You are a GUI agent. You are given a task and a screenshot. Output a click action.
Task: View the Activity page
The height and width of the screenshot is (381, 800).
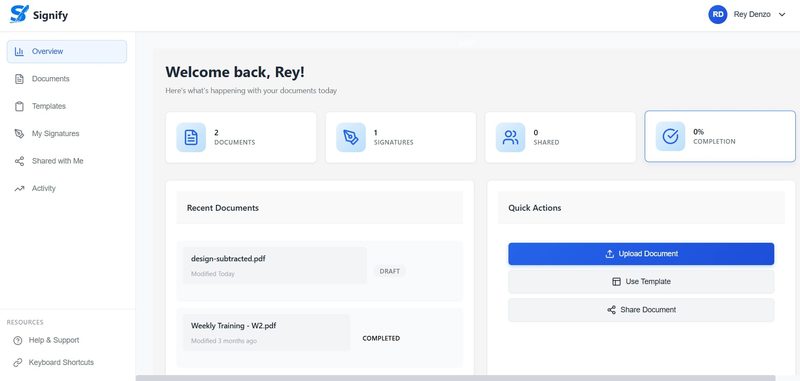[x=67, y=189]
